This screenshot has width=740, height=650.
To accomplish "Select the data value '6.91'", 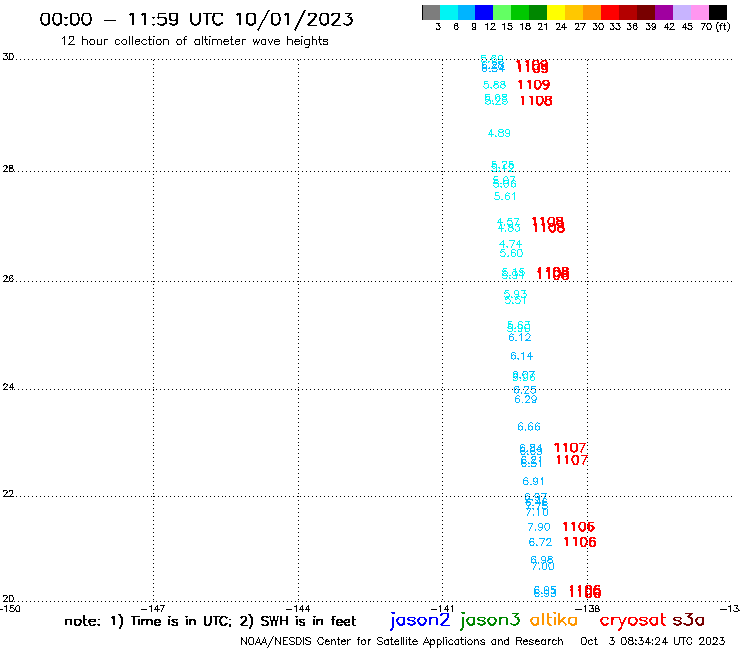I will coord(533,481).
